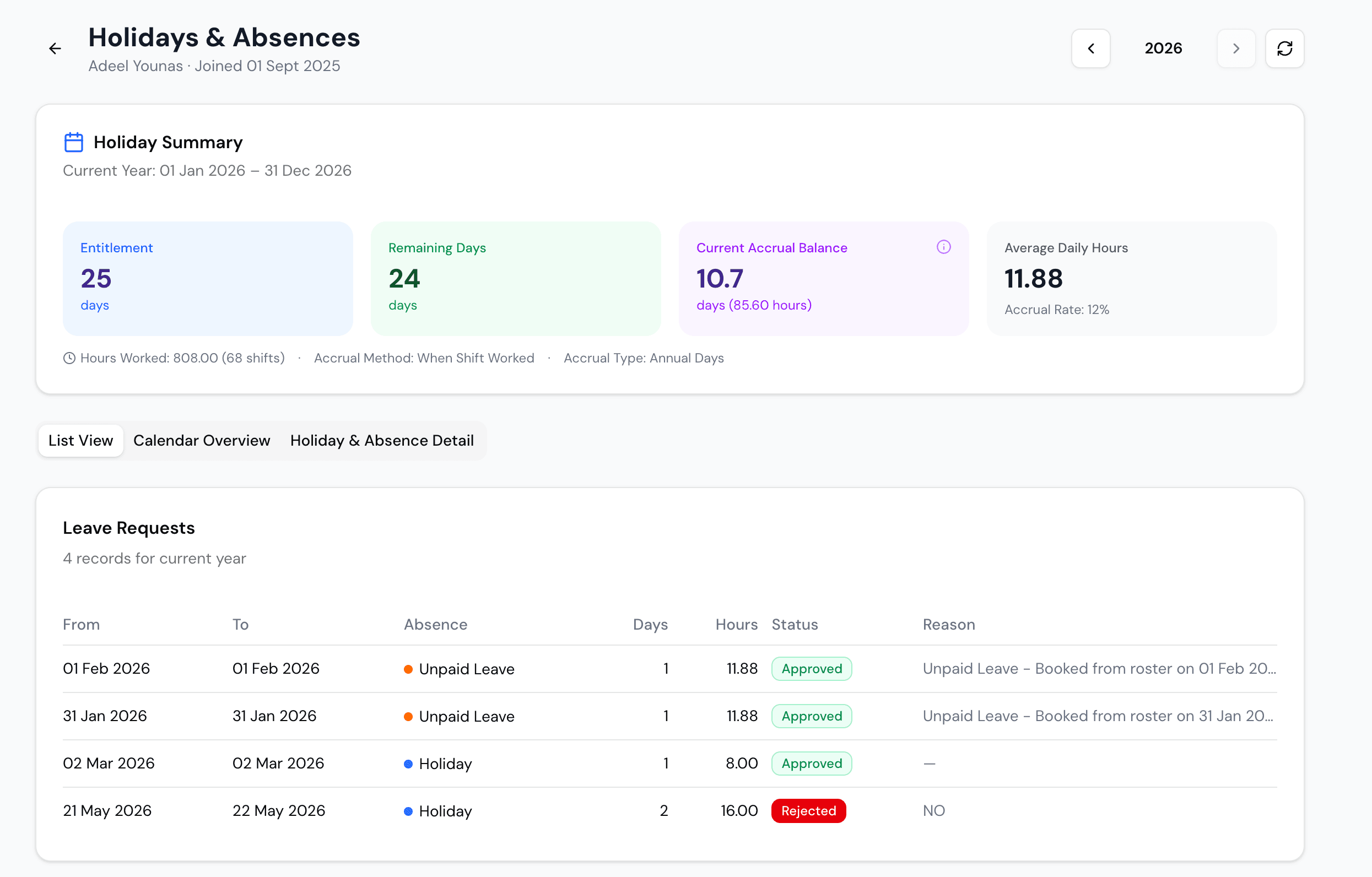Click Hours Worked: 808.00 (68 shifts) text
Viewport: 1372px width, 877px height.
click(x=182, y=358)
